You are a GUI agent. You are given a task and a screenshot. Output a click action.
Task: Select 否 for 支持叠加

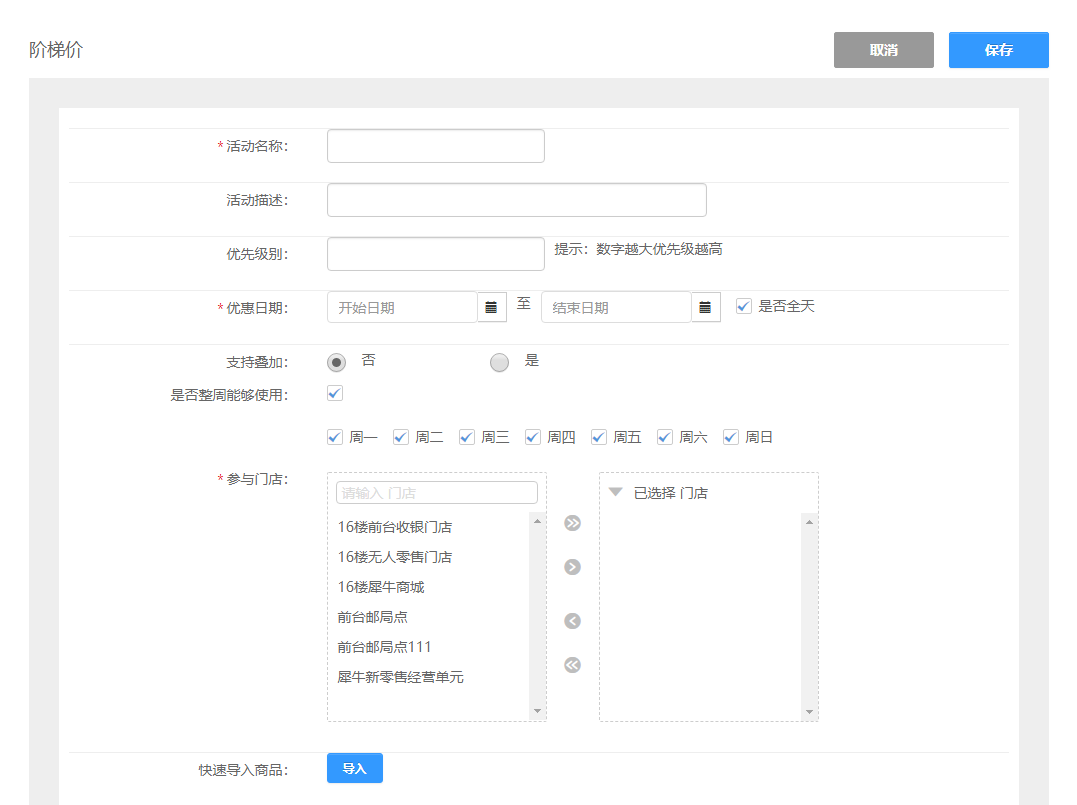click(x=337, y=362)
